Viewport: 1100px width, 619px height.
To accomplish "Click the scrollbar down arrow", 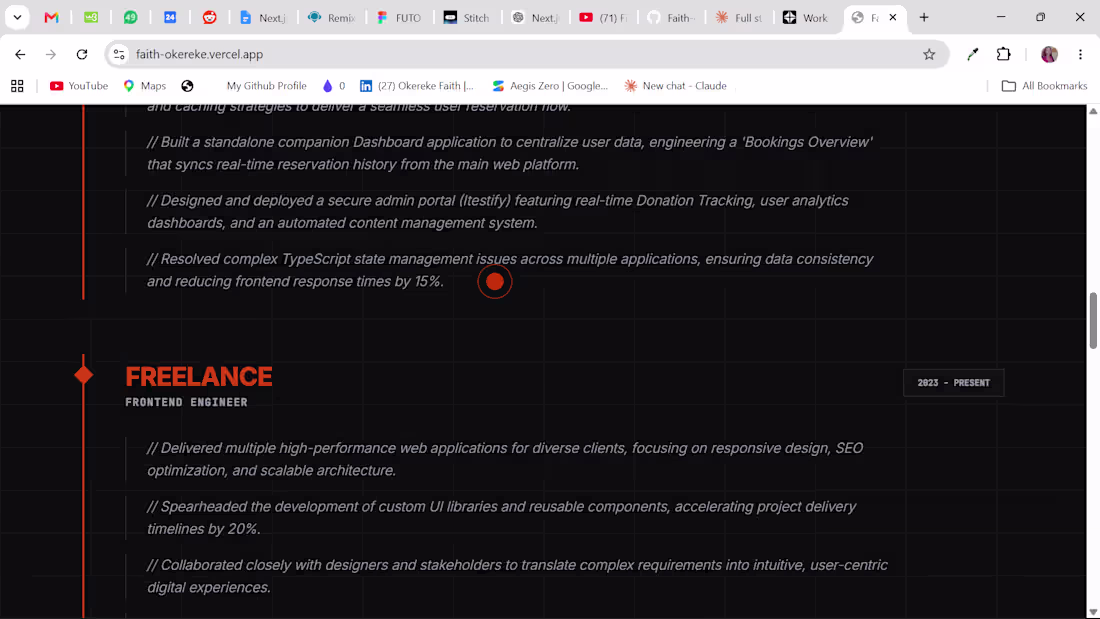I will pyautogui.click(x=1093, y=612).
